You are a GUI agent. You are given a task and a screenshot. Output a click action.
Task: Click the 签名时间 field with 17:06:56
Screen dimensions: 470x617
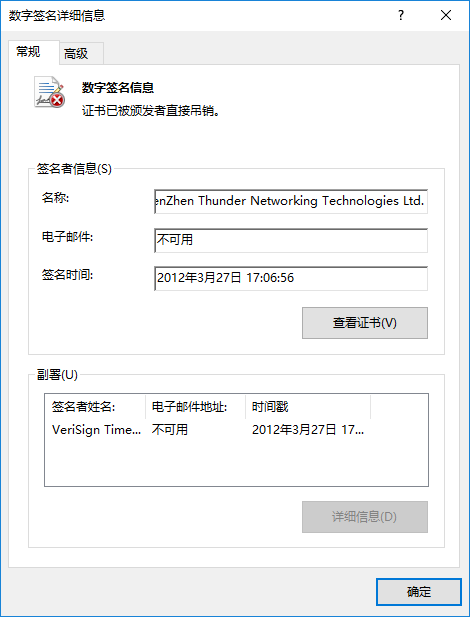coord(291,278)
